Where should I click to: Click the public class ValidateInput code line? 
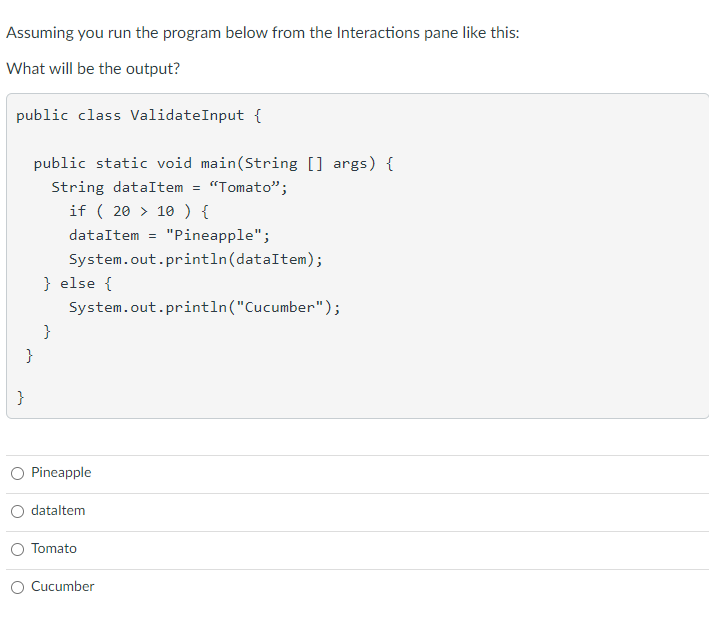tap(139, 115)
